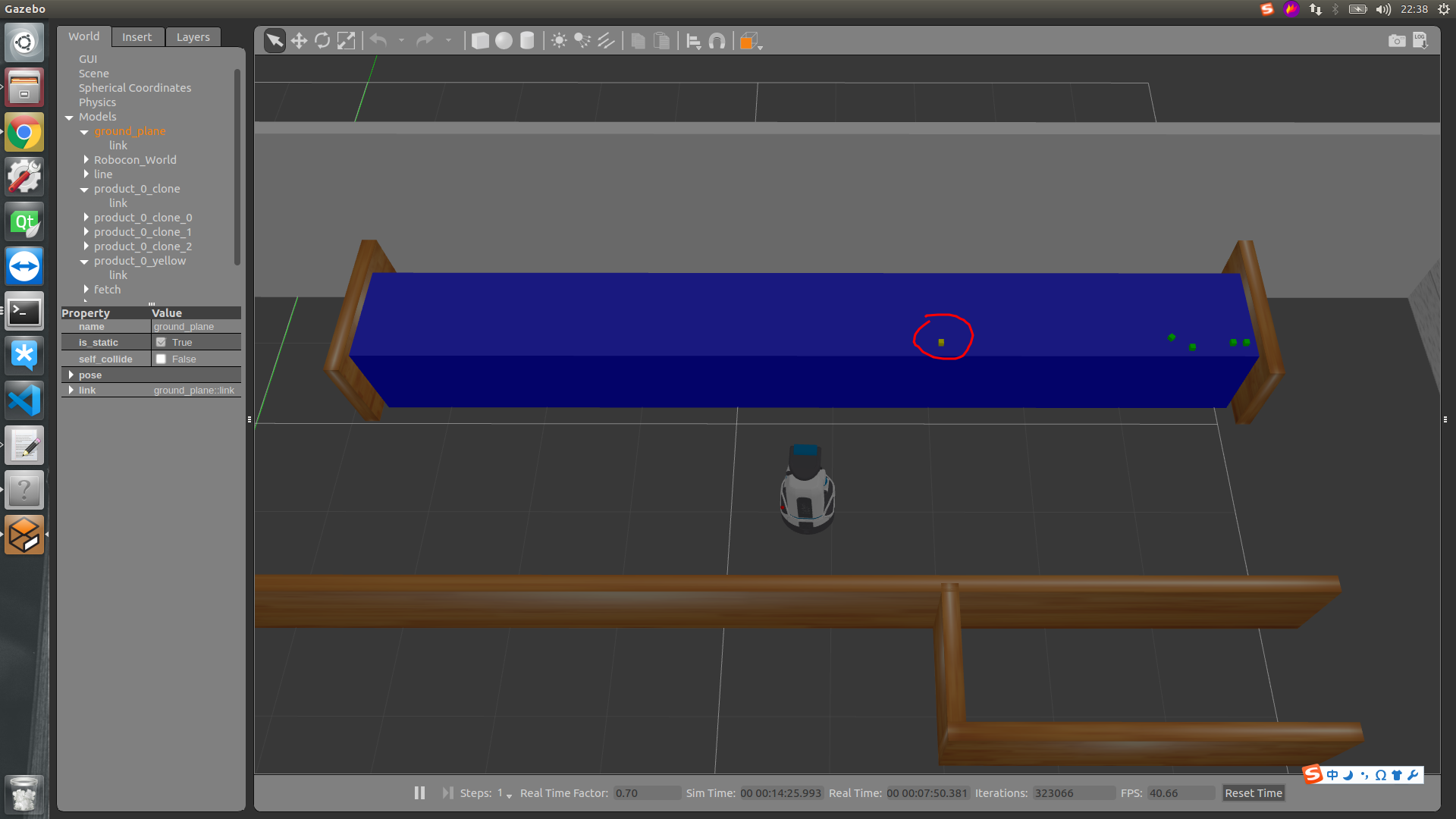This screenshot has height=819, width=1456.
Task: Select the translate mode tool
Action: (x=299, y=41)
